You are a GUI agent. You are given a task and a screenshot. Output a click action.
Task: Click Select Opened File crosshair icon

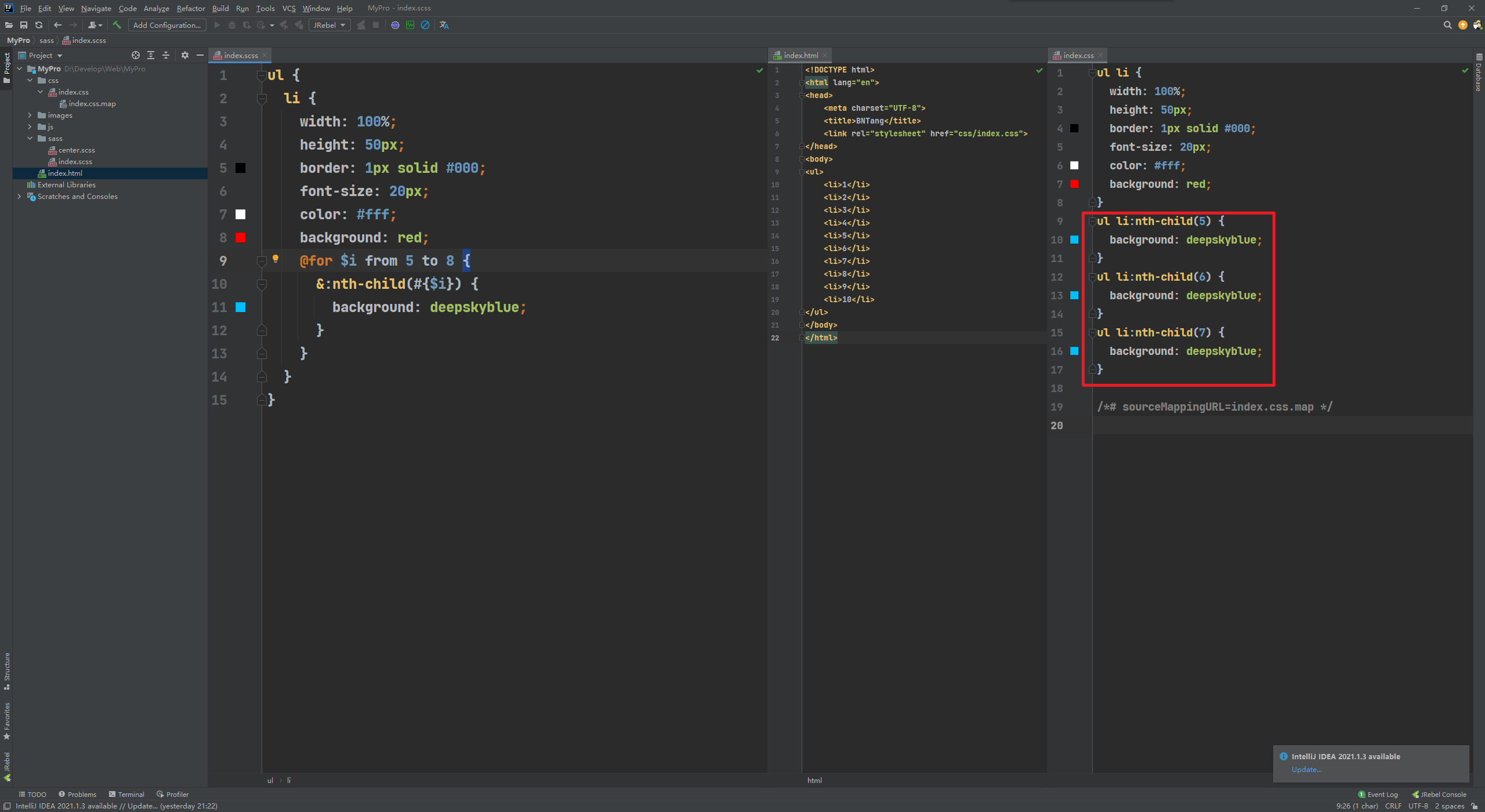click(x=136, y=55)
